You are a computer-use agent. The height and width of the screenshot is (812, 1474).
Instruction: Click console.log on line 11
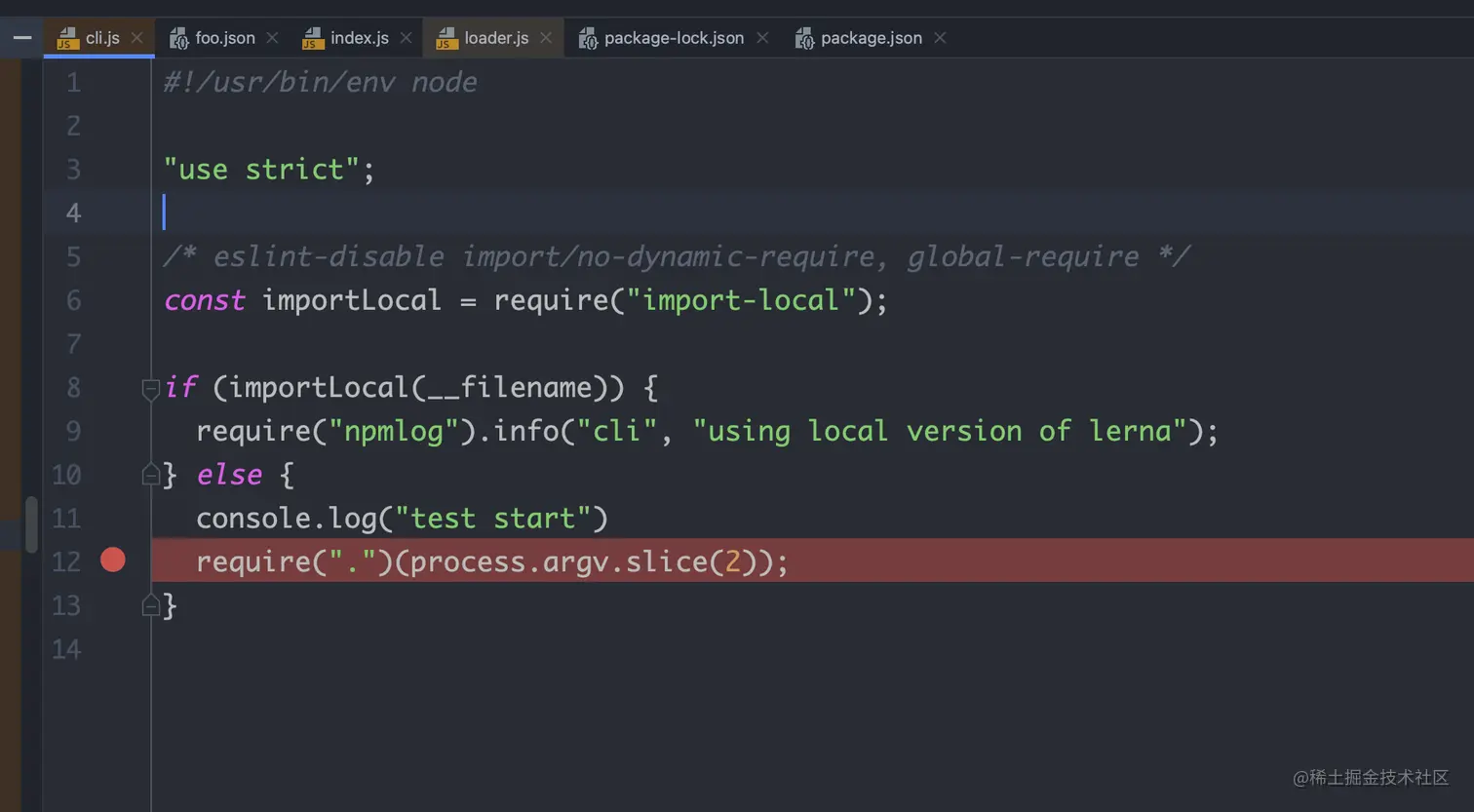point(287,519)
